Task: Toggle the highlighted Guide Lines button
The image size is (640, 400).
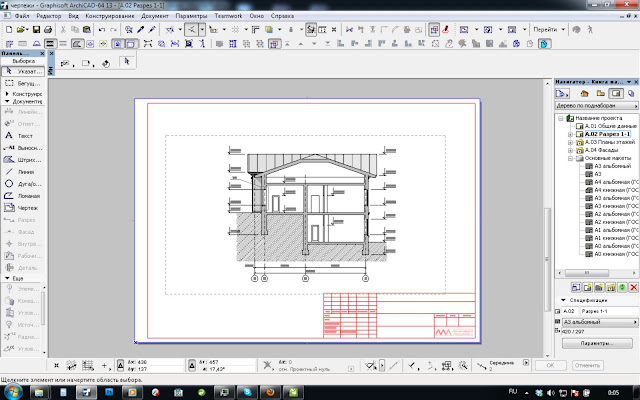Action: (191, 29)
